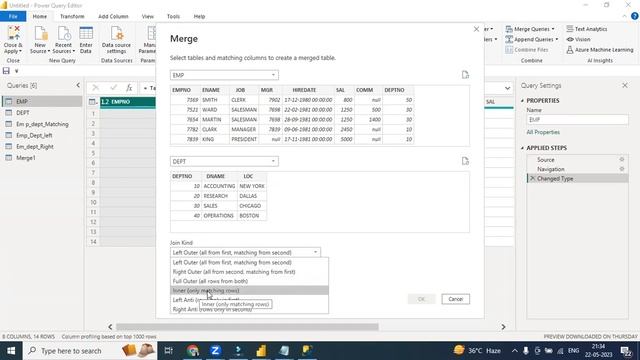This screenshot has height=360, width=640.
Task: Open the DEPT second table dropdown
Action: (224, 161)
